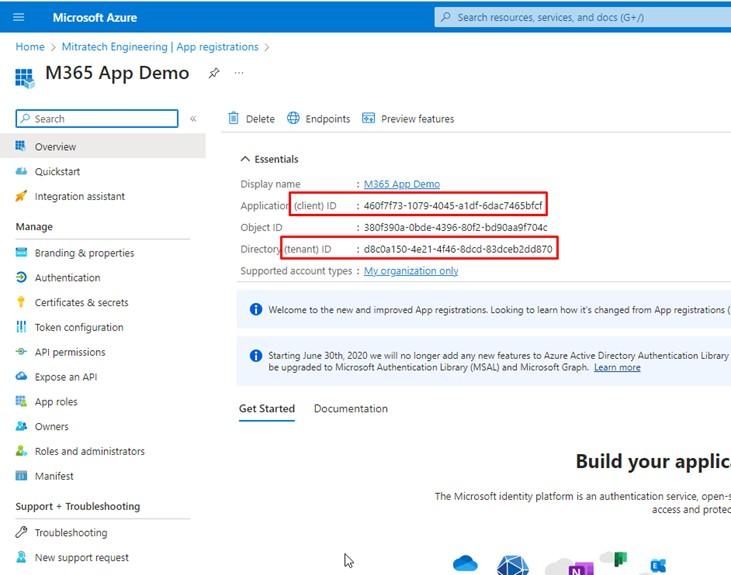The height and width of the screenshot is (575, 731).
Task: Collapse the Essentials section chevron
Action: point(245,159)
